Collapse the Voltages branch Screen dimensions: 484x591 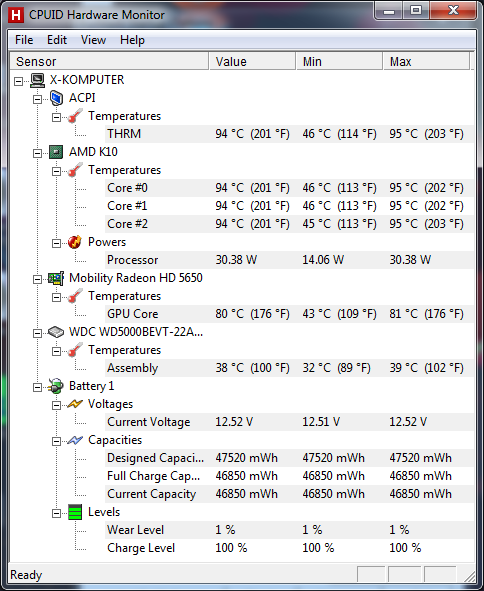tap(56, 405)
